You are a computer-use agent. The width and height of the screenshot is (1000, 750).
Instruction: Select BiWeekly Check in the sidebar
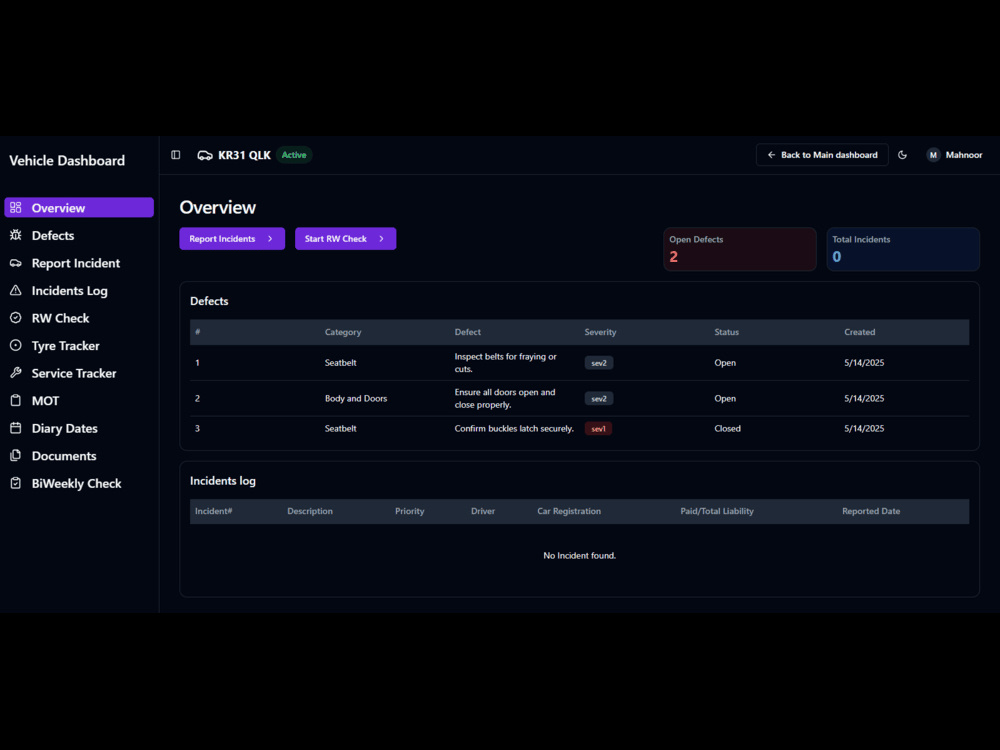tap(79, 483)
